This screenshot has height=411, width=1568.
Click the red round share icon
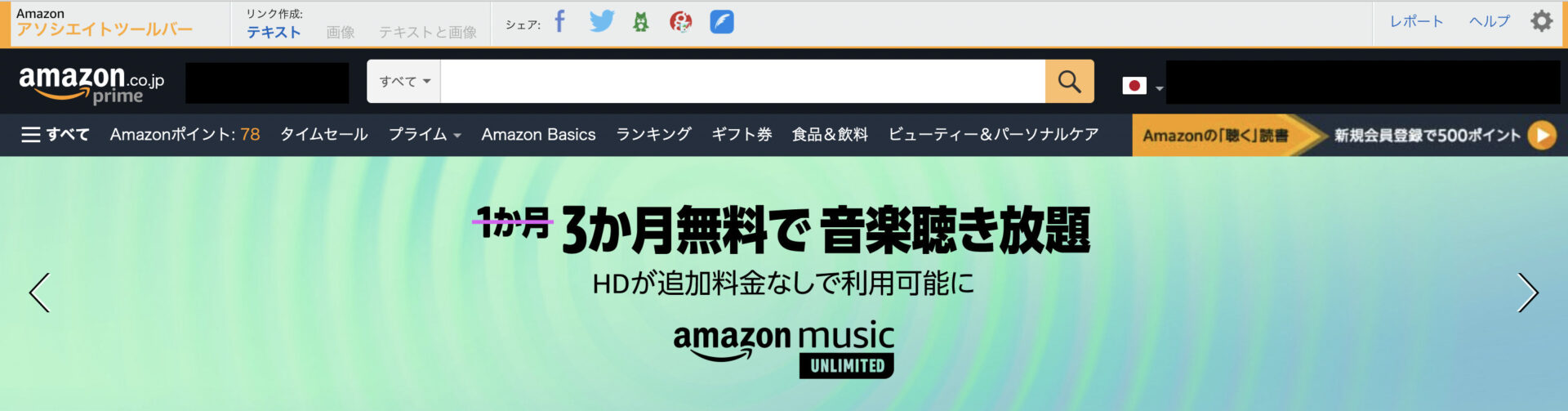pos(680,22)
